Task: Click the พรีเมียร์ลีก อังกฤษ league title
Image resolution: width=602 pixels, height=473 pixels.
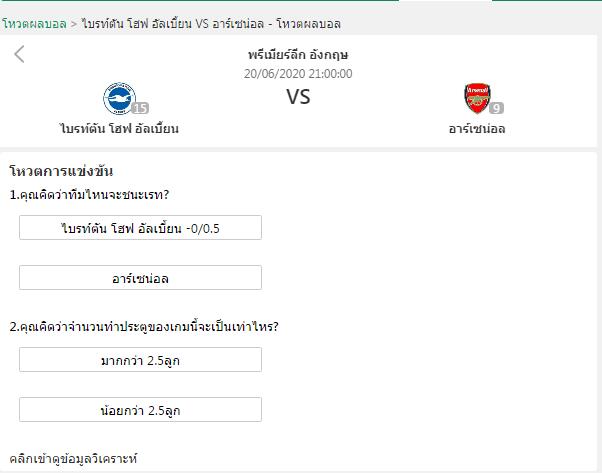Action: [298, 54]
